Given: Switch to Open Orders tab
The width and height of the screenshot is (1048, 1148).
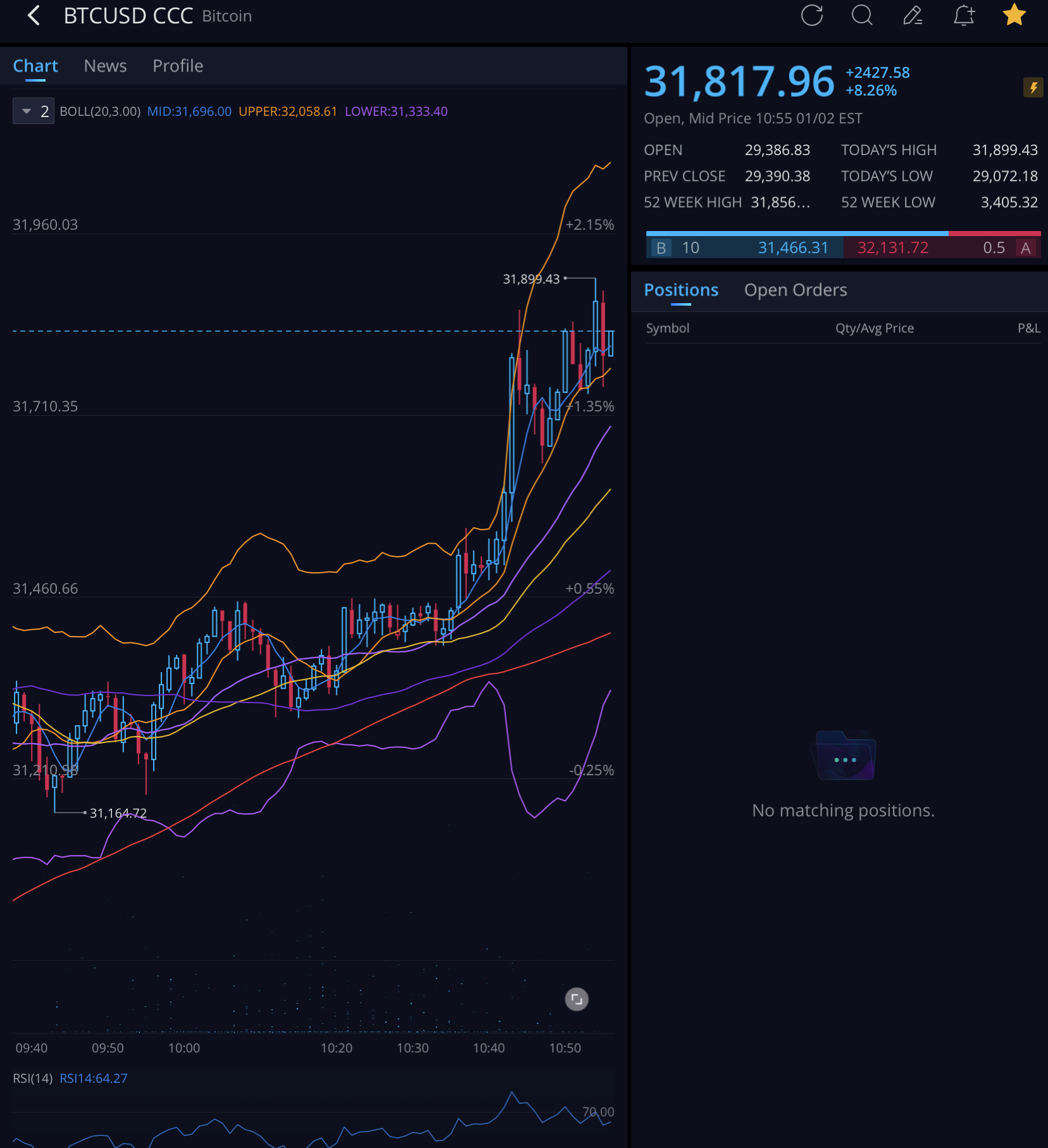Looking at the screenshot, I should click(x=795, y=290).
